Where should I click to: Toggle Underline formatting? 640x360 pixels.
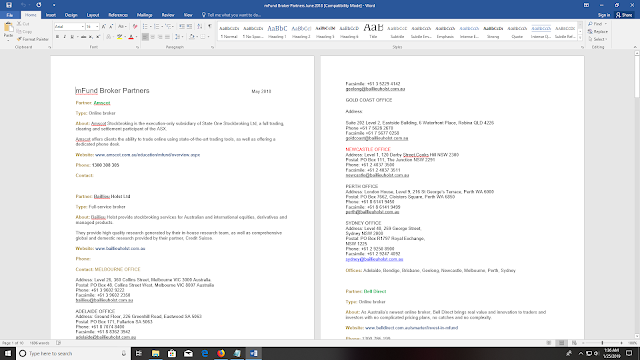72,37
